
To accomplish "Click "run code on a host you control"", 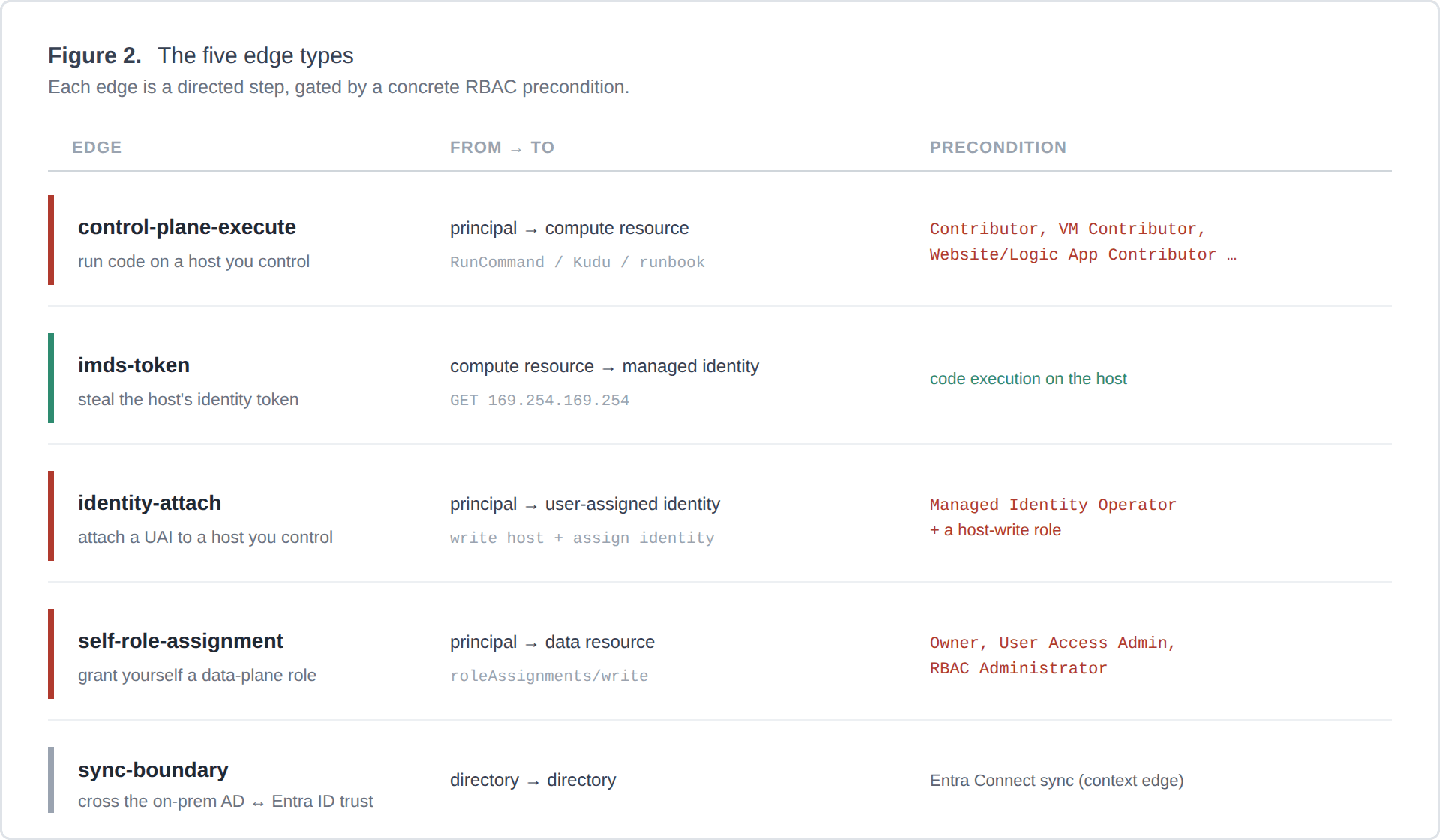I will pyautogui.click(x=193, y=262).
